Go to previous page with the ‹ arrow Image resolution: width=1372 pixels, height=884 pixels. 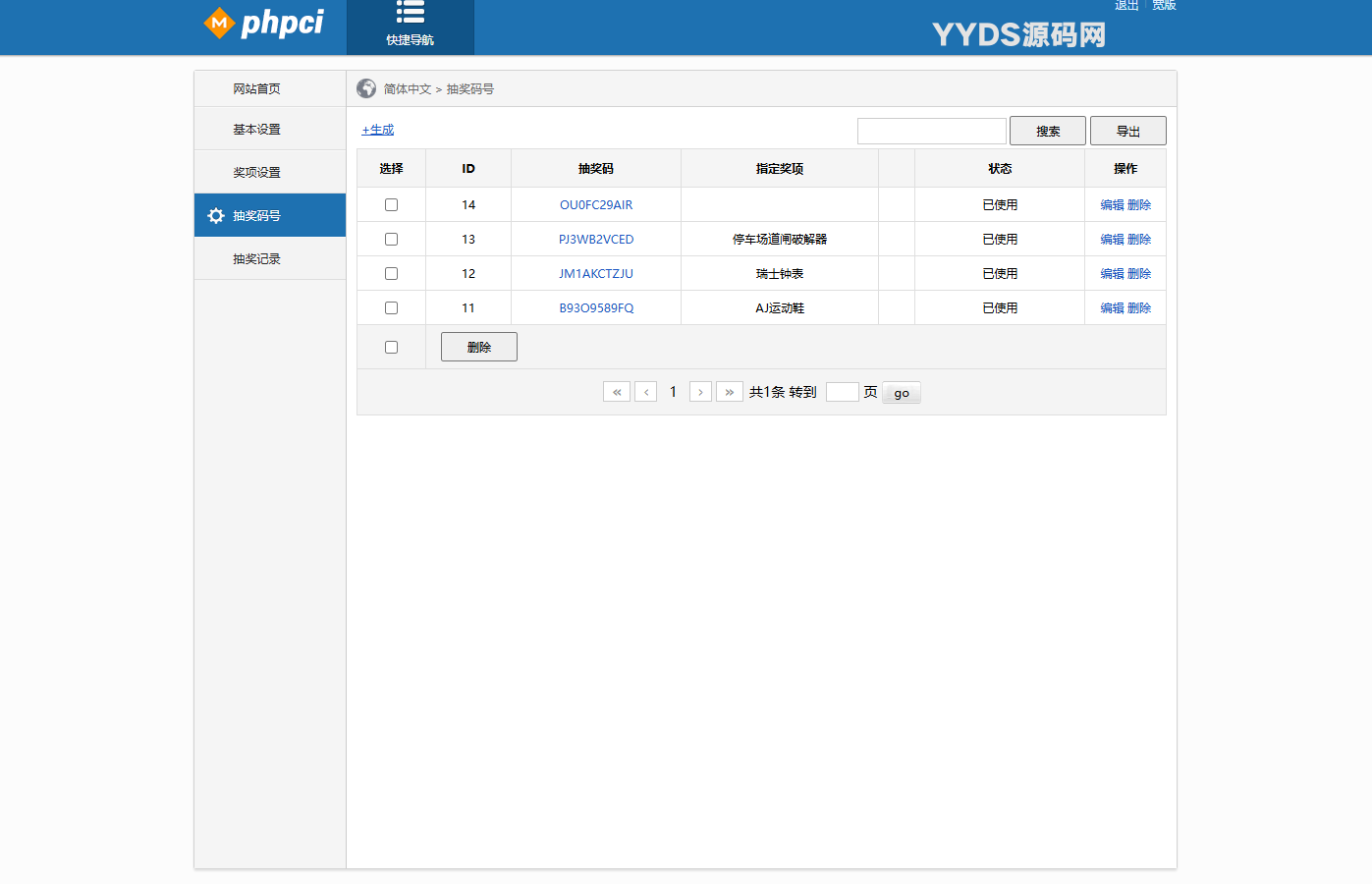pyautogui.click(x=645, y=391)
